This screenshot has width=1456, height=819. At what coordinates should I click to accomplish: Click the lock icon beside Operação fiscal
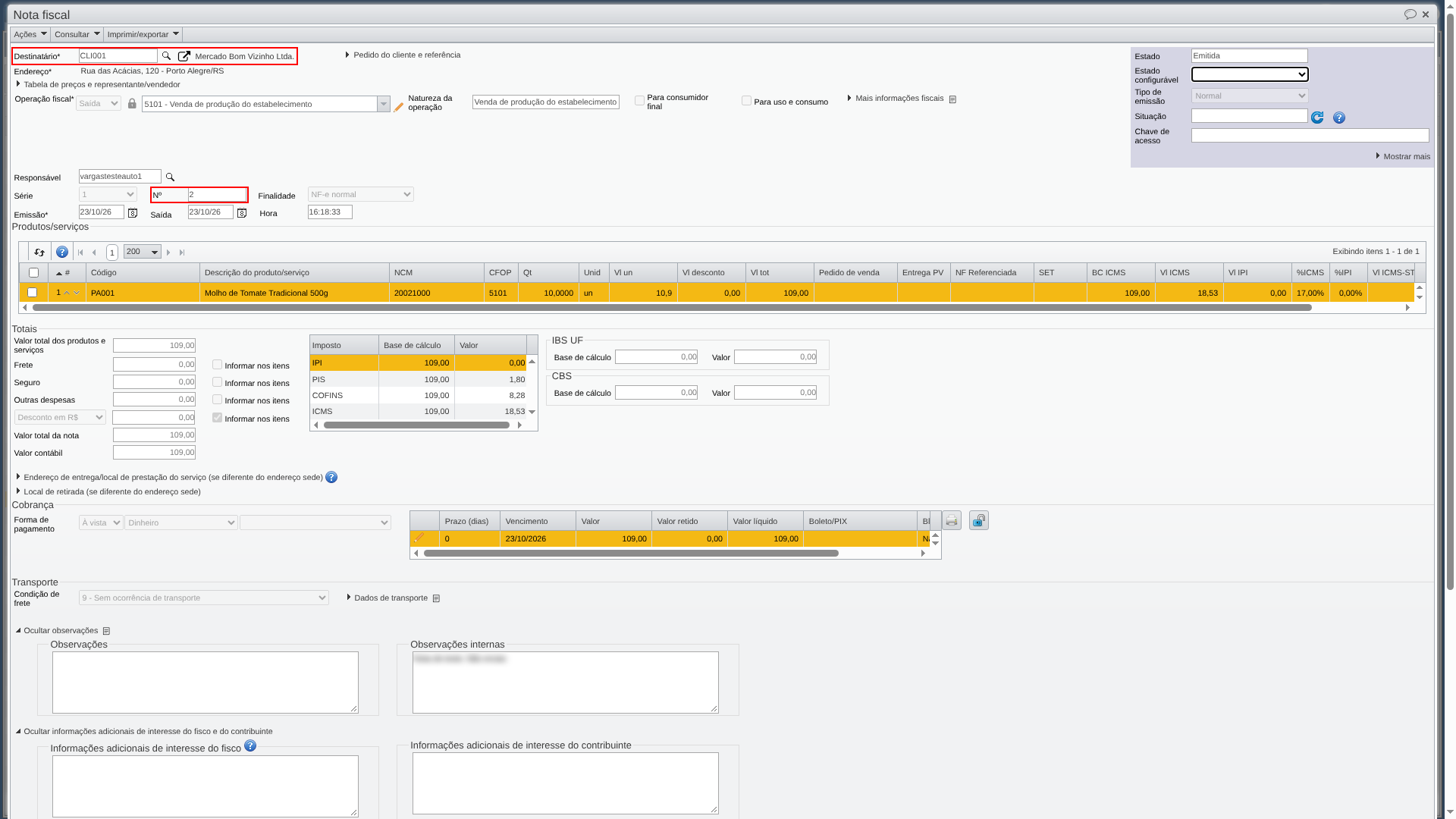click(132, 104)
